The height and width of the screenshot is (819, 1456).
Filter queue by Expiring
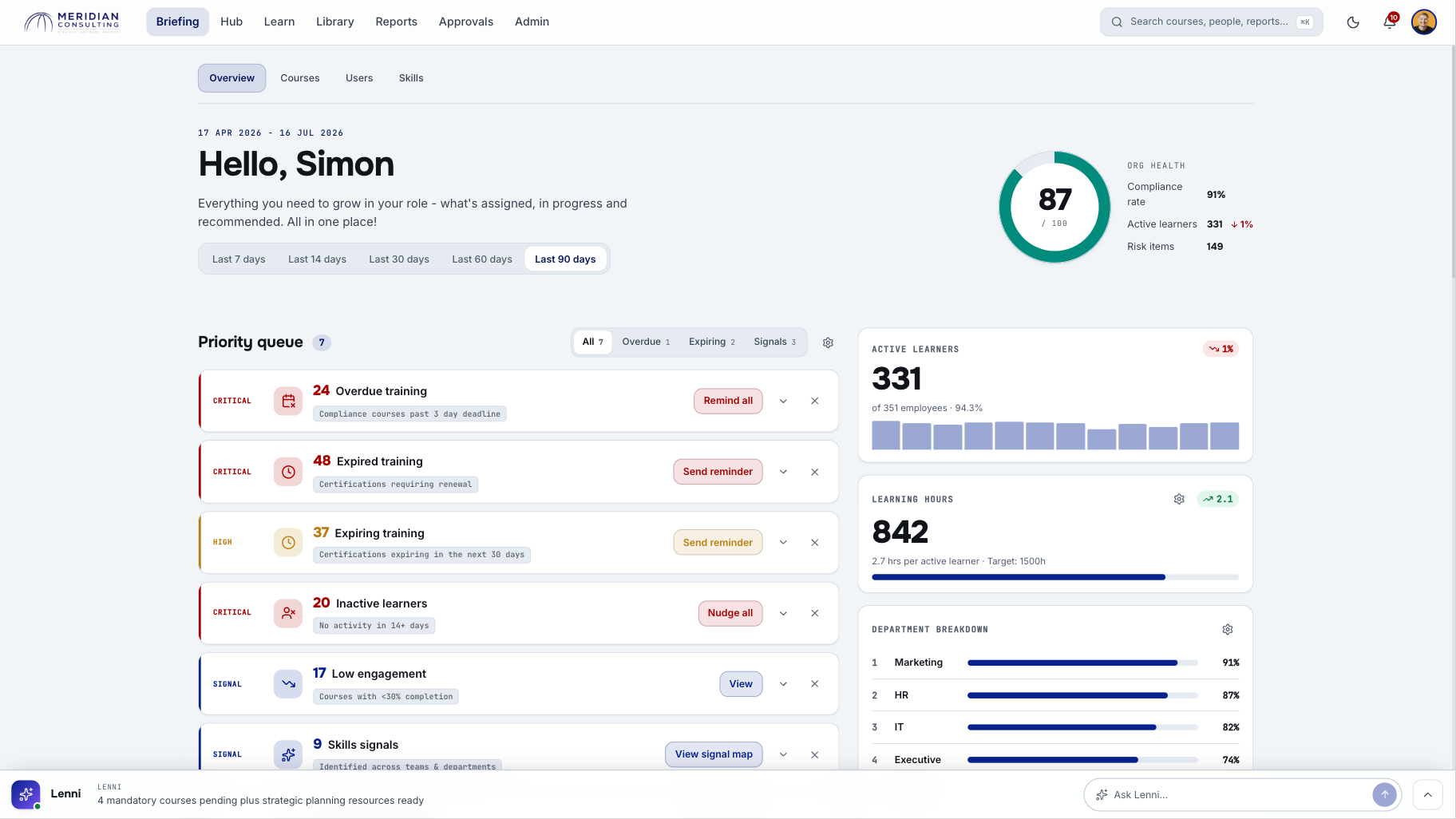tap(711, 342)
